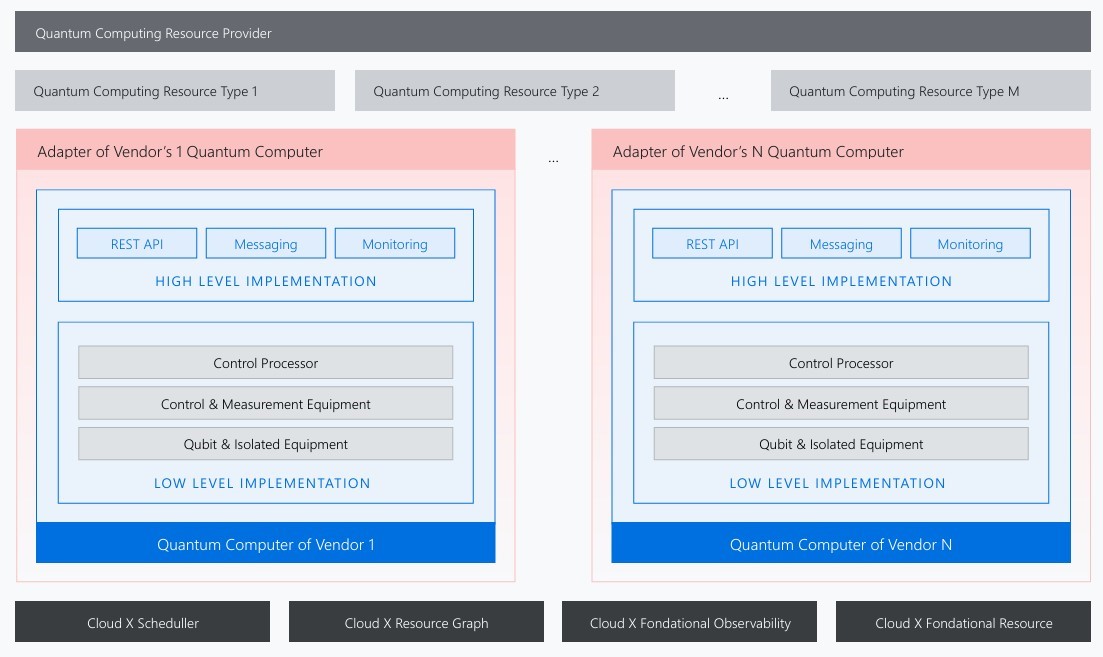1103x657 pixels.
Task: Open the Cloud X Scheduller block
Action: pos(143,622)
